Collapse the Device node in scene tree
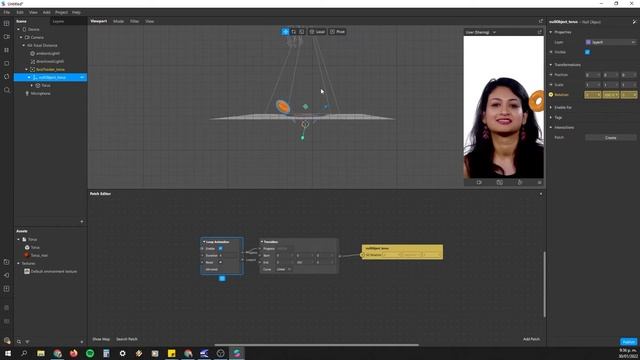Screen dimensions: 640x360 click(x=18, y=29)
